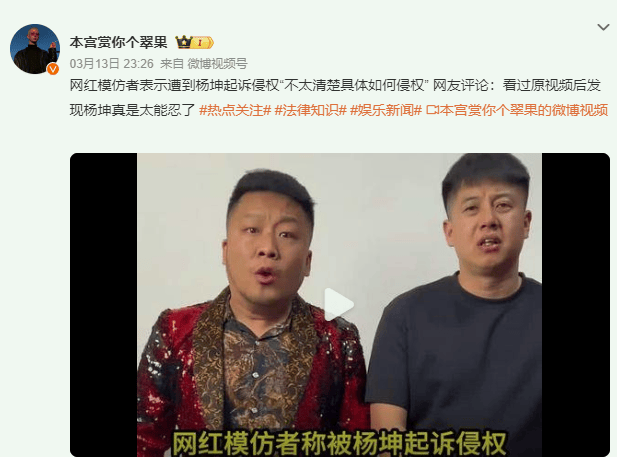Open the 本宫赏你个翠果 username link
Screen dimensions: 617x457
pos(118,42)
